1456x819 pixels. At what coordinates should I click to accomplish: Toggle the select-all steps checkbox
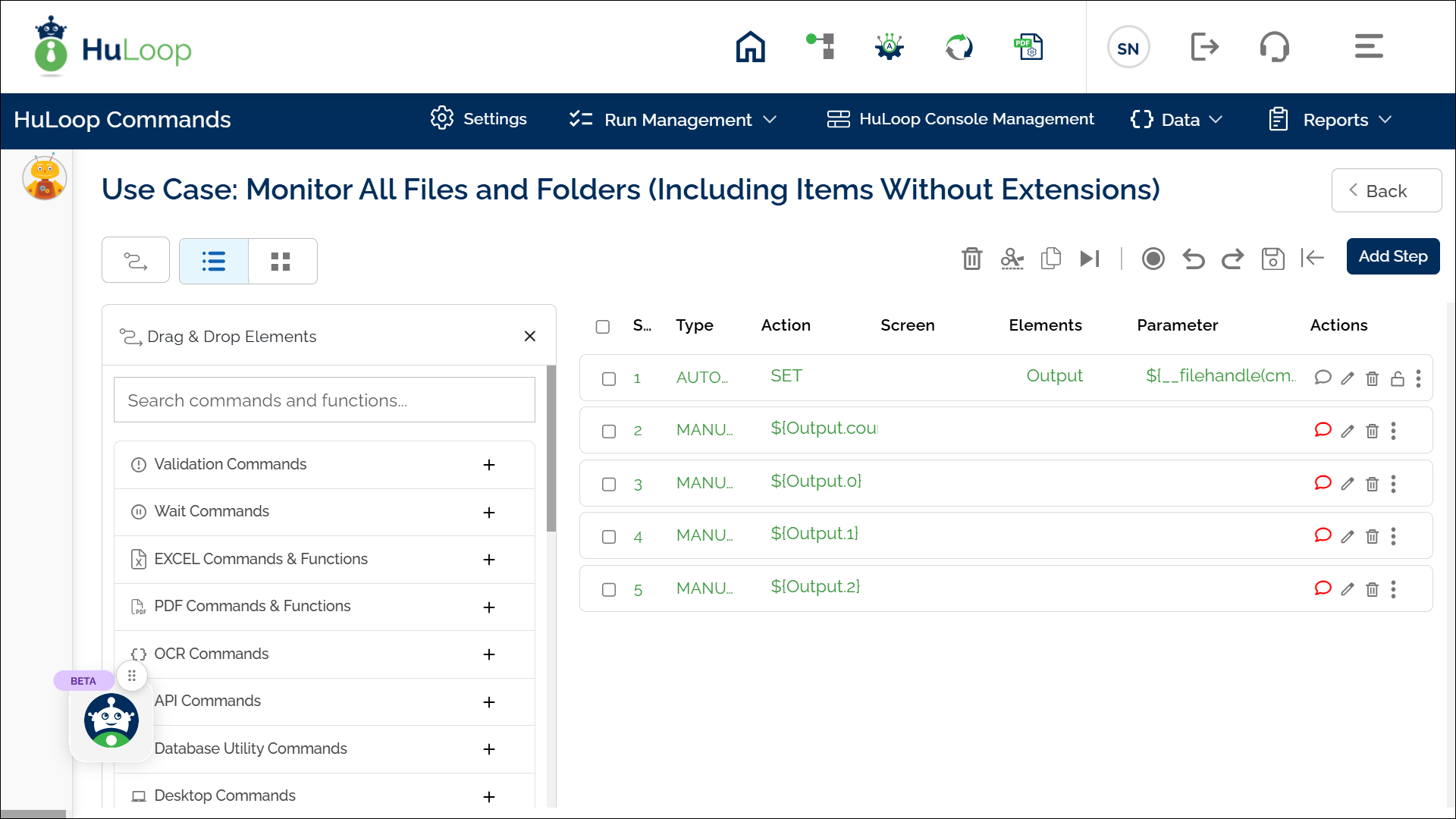603,326
